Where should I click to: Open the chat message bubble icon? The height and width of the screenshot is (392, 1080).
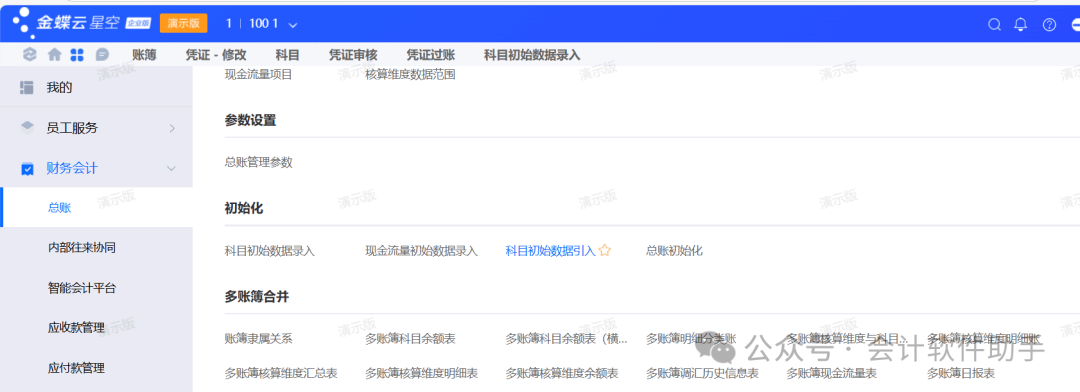[102, 54]
